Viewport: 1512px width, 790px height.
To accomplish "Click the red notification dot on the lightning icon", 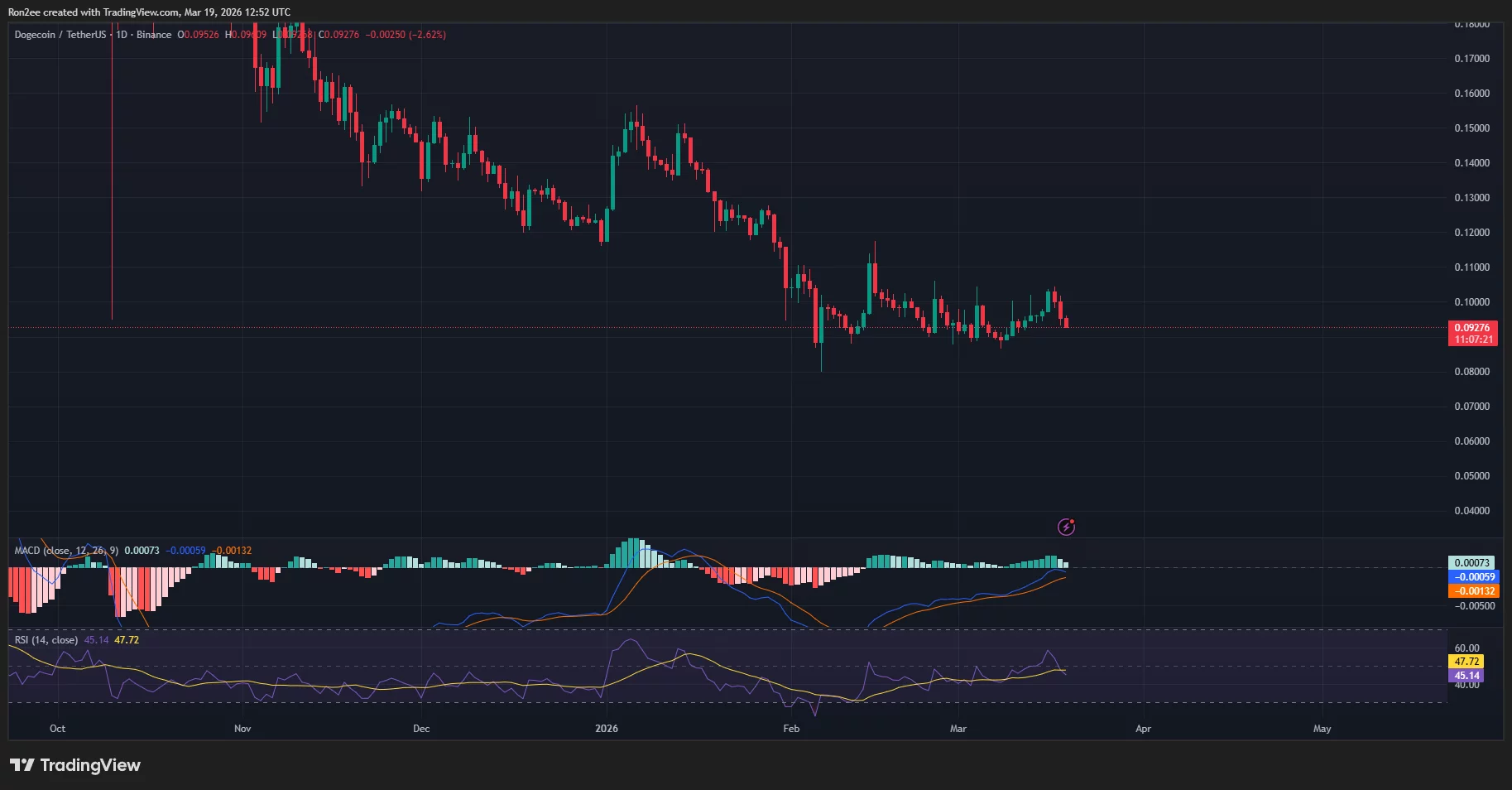I will coord(1072,521).
